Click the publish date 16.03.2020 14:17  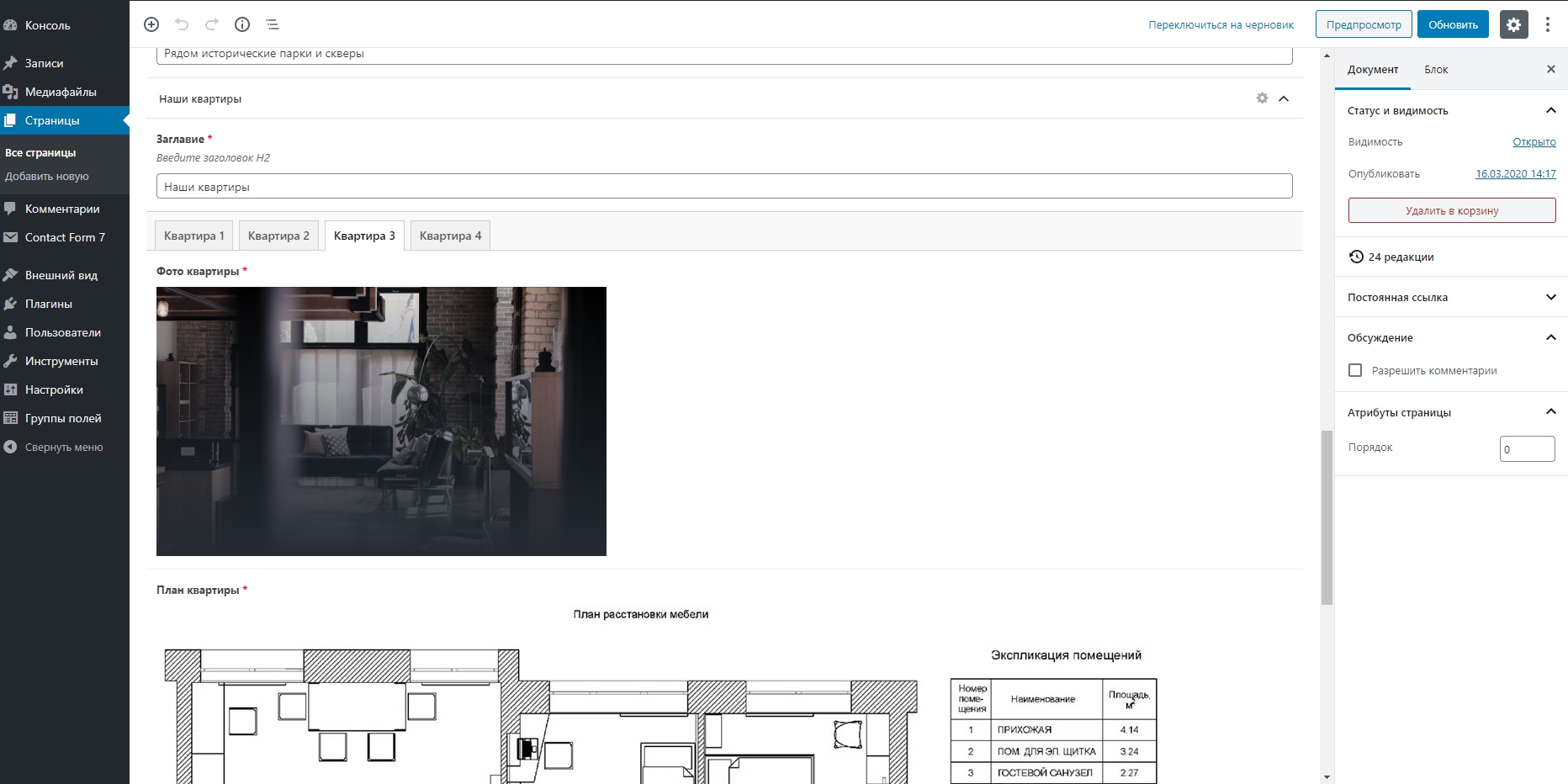[1515, 174]
